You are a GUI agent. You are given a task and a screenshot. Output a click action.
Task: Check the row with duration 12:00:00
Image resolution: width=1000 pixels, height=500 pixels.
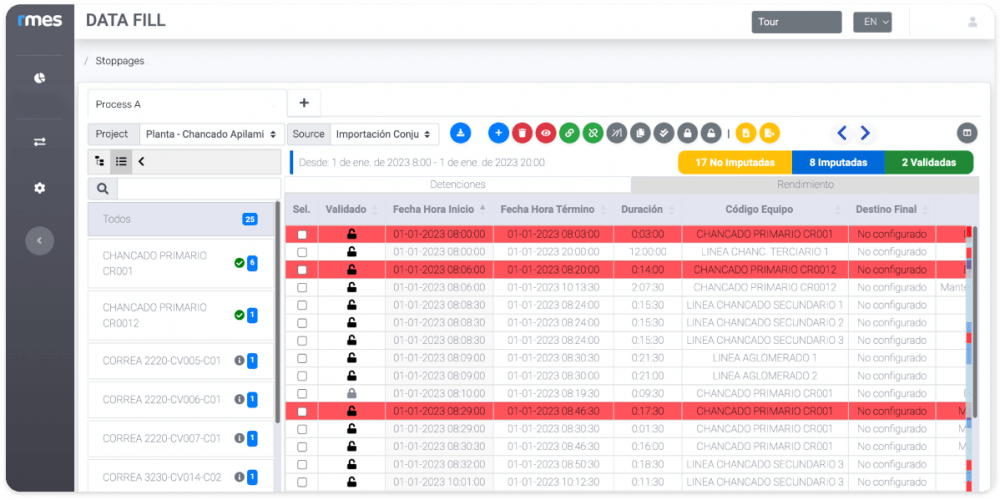click(x=302, y=253)
